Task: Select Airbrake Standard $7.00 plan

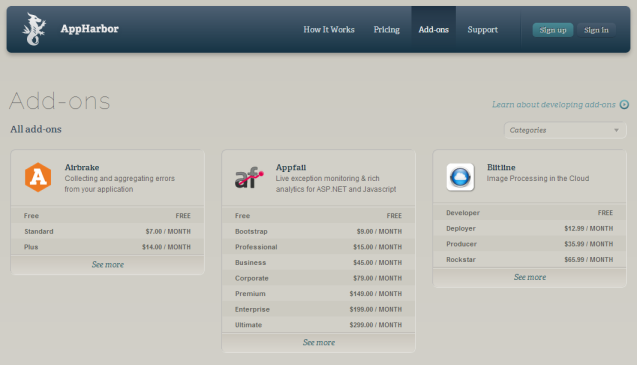Action: coord(108,231)
